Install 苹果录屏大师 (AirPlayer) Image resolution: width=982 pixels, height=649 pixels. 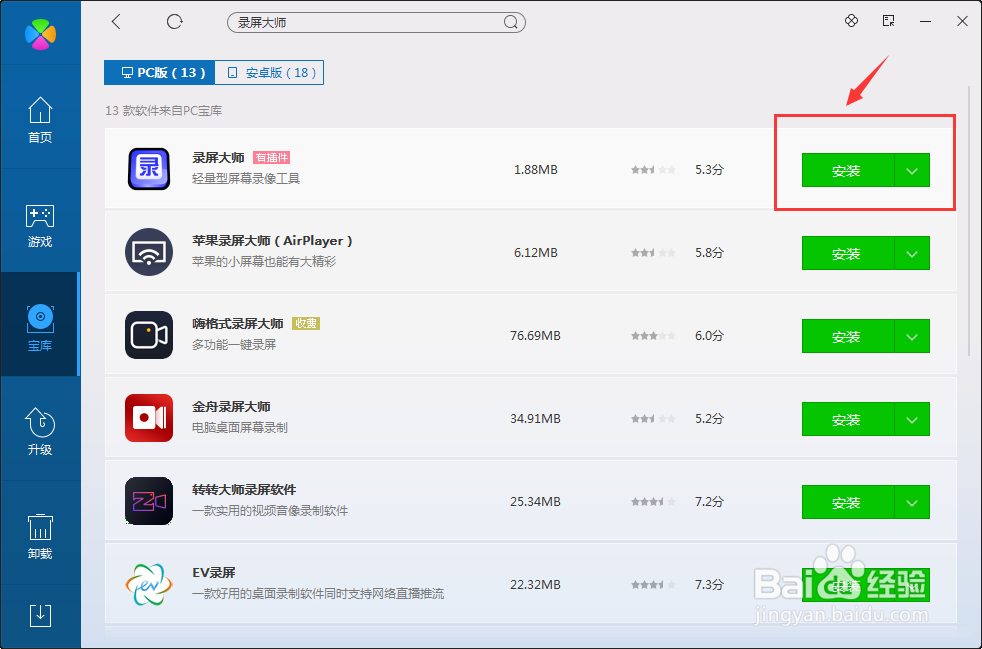pos(848,254)
